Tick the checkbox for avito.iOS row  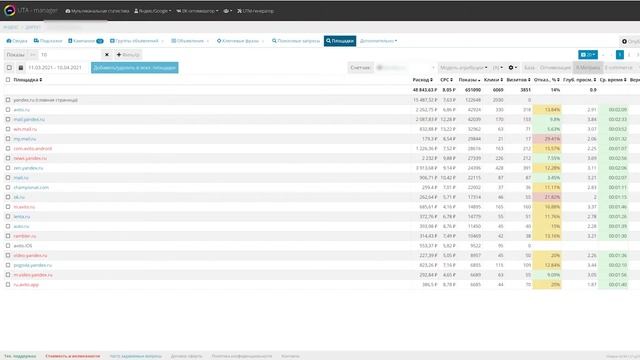[8, 246]
